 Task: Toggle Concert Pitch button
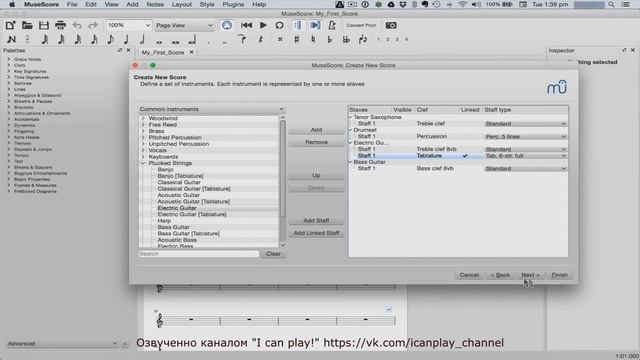pyautogui.click(x=361, y=25)
